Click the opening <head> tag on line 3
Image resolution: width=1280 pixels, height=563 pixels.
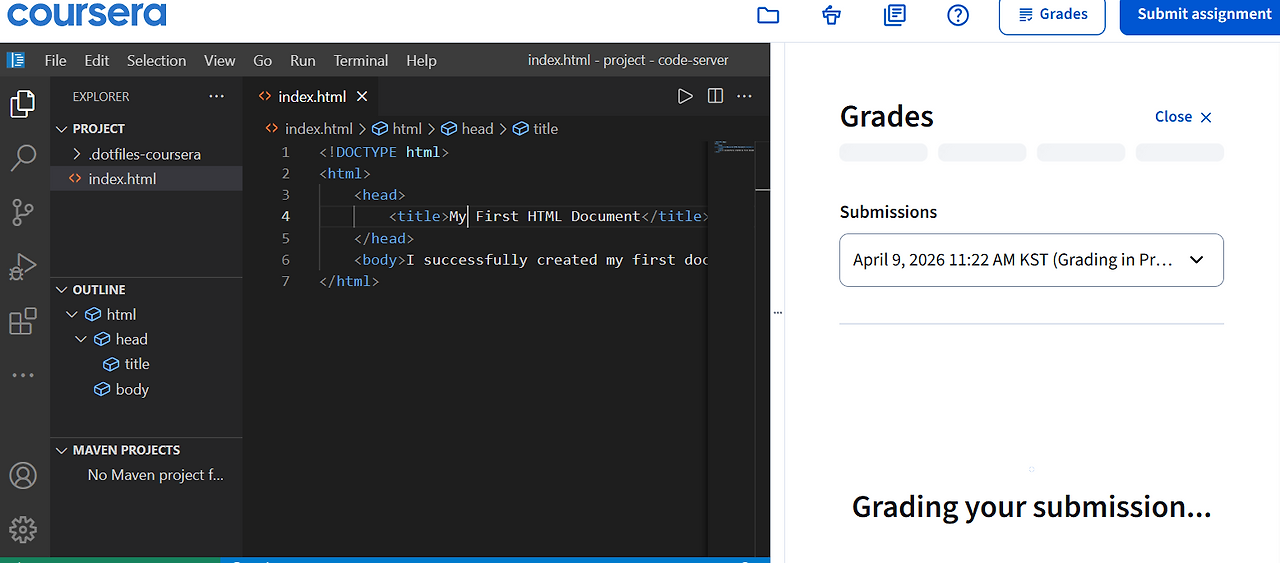point(380,195)
